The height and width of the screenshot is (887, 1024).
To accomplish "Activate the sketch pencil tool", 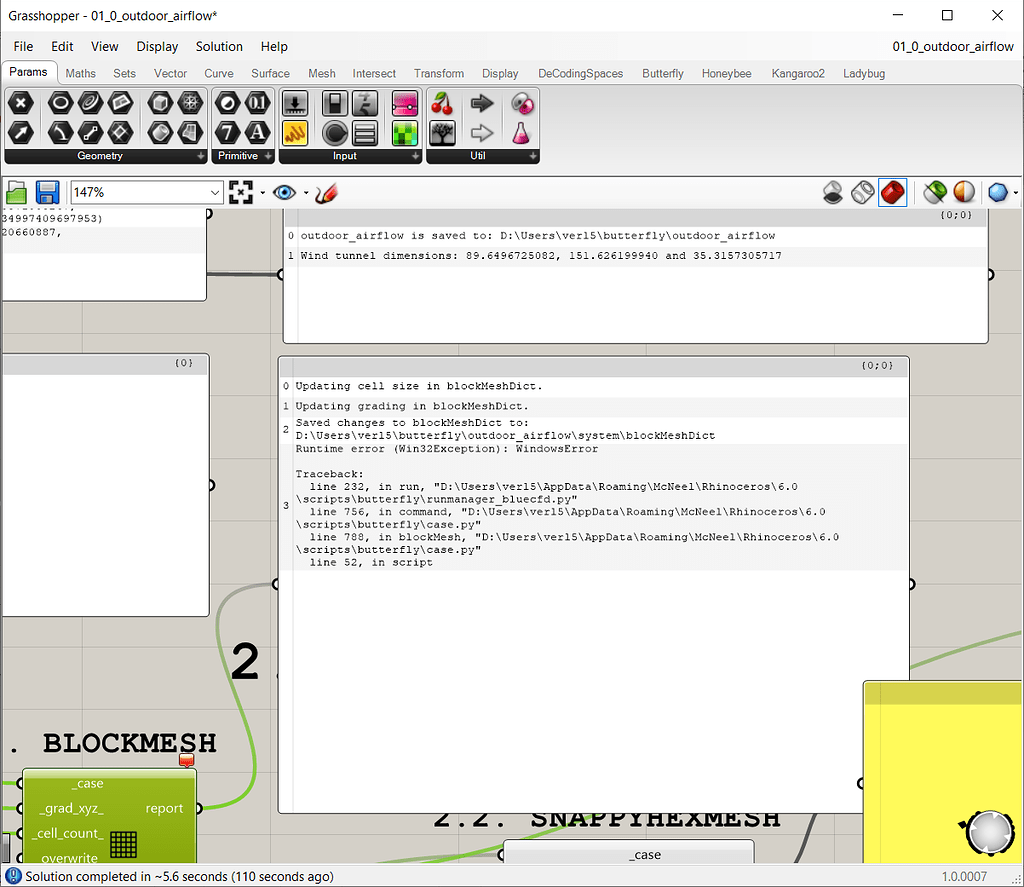I will click(326, 193).
